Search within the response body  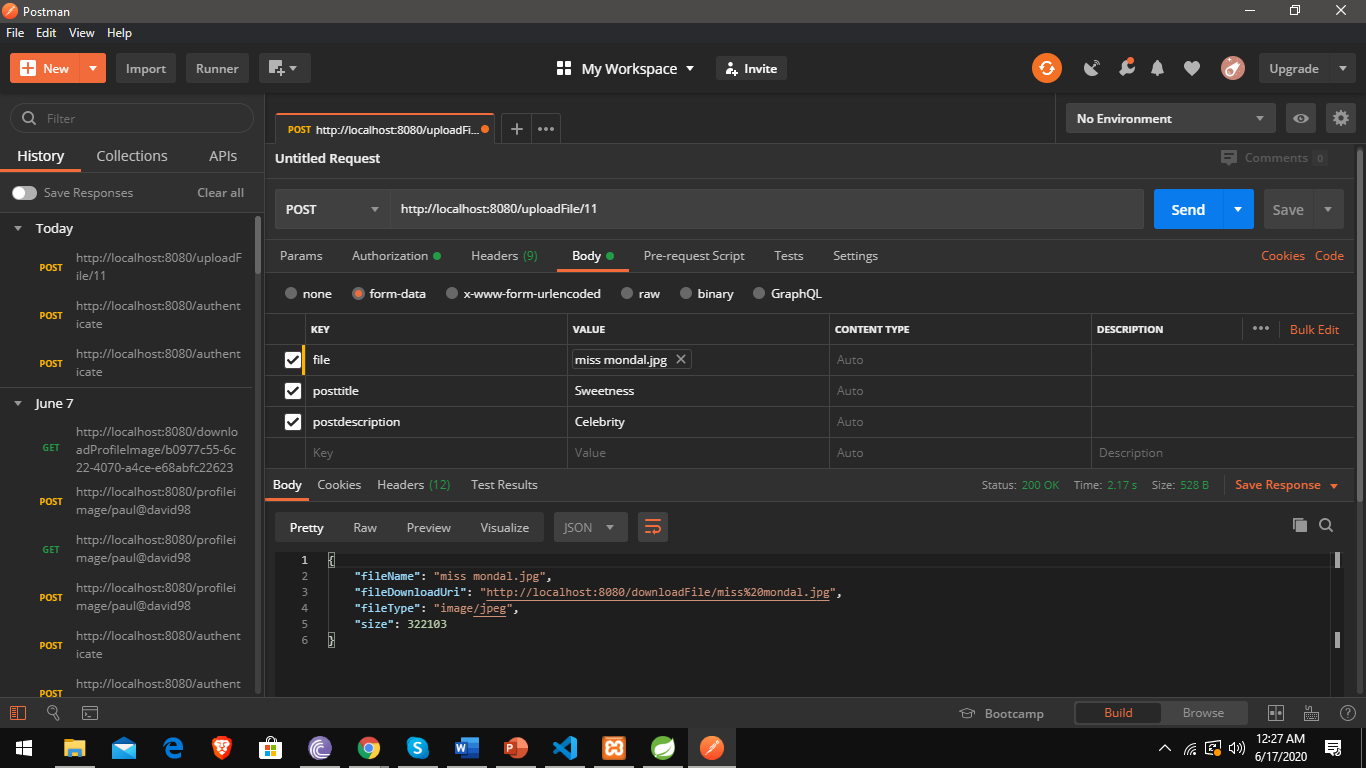(1326, 525)
